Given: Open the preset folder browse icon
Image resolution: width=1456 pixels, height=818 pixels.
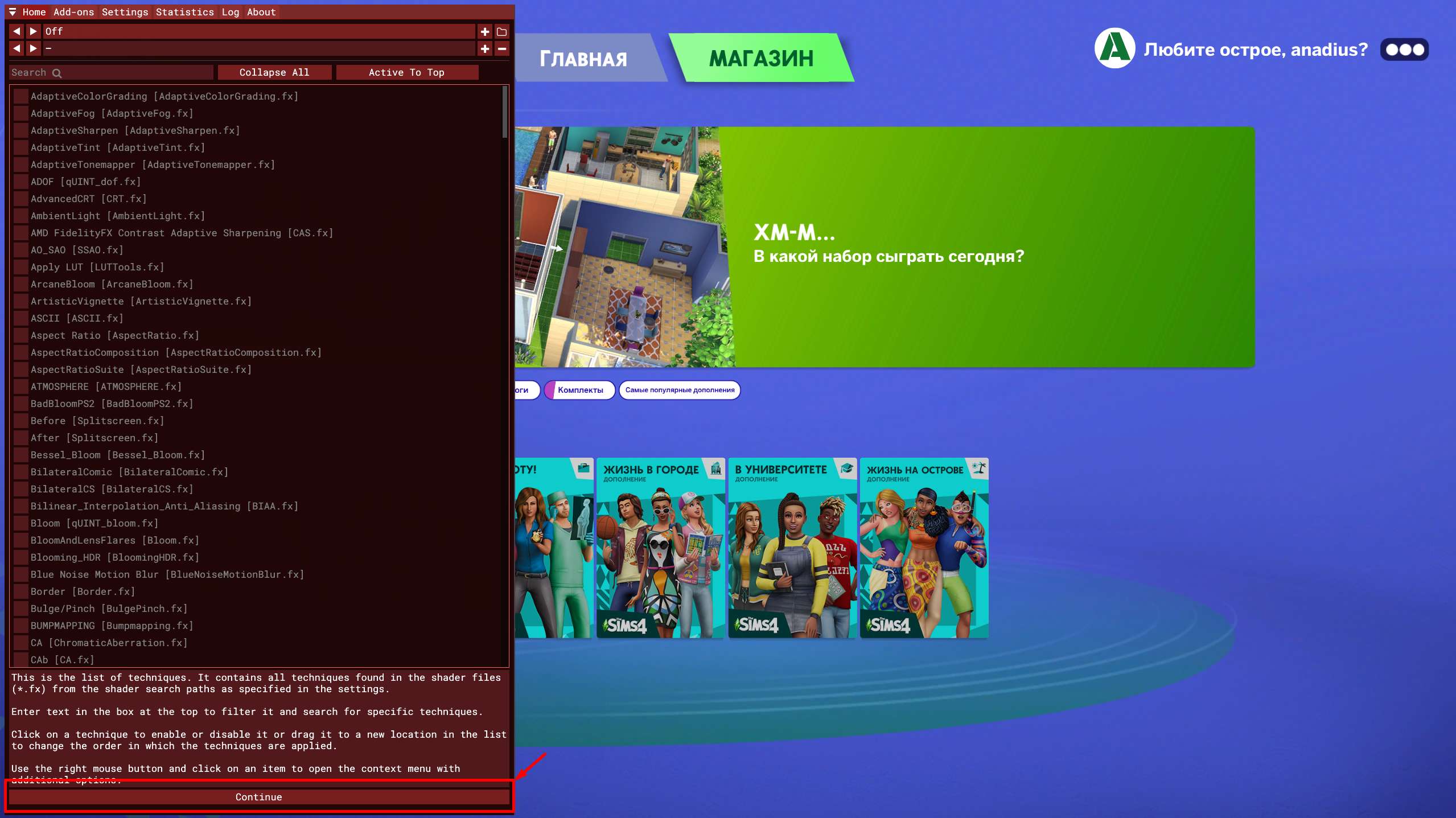Looking at the screenshot, I should (501, 31).
